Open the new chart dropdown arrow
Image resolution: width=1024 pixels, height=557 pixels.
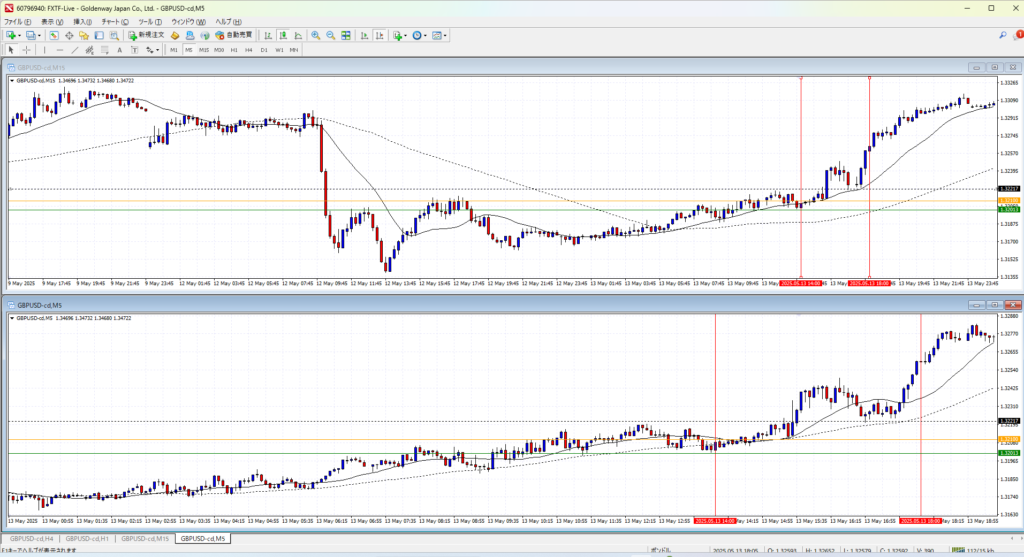[x=19, y=35]
